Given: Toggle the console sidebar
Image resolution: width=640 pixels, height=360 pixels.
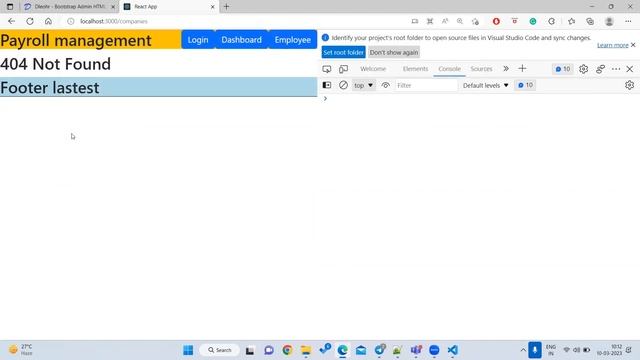Looking at the screenshot, I should click(x=327, y=85).
